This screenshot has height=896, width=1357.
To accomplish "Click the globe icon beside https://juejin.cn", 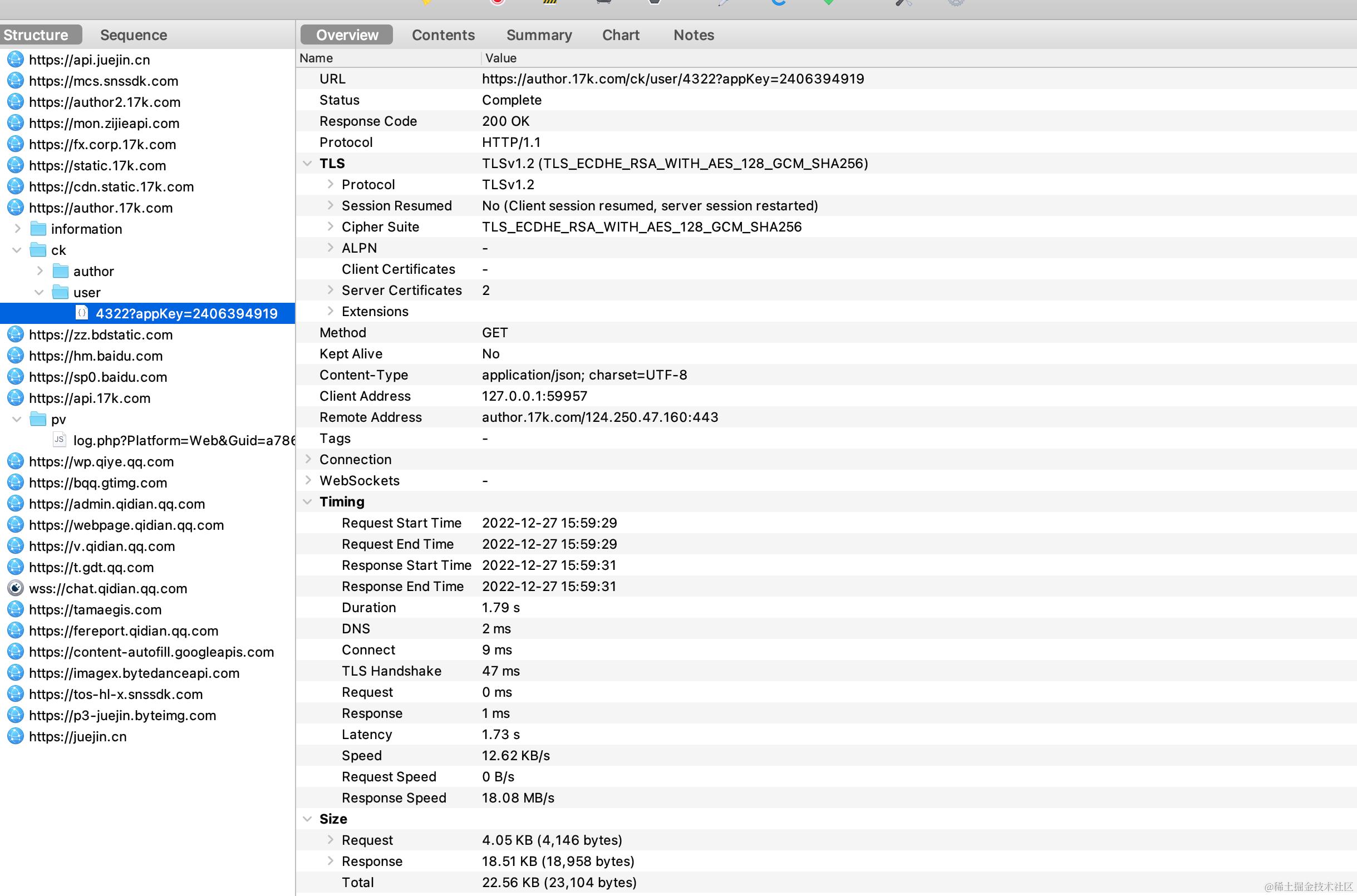I will 16,736.
